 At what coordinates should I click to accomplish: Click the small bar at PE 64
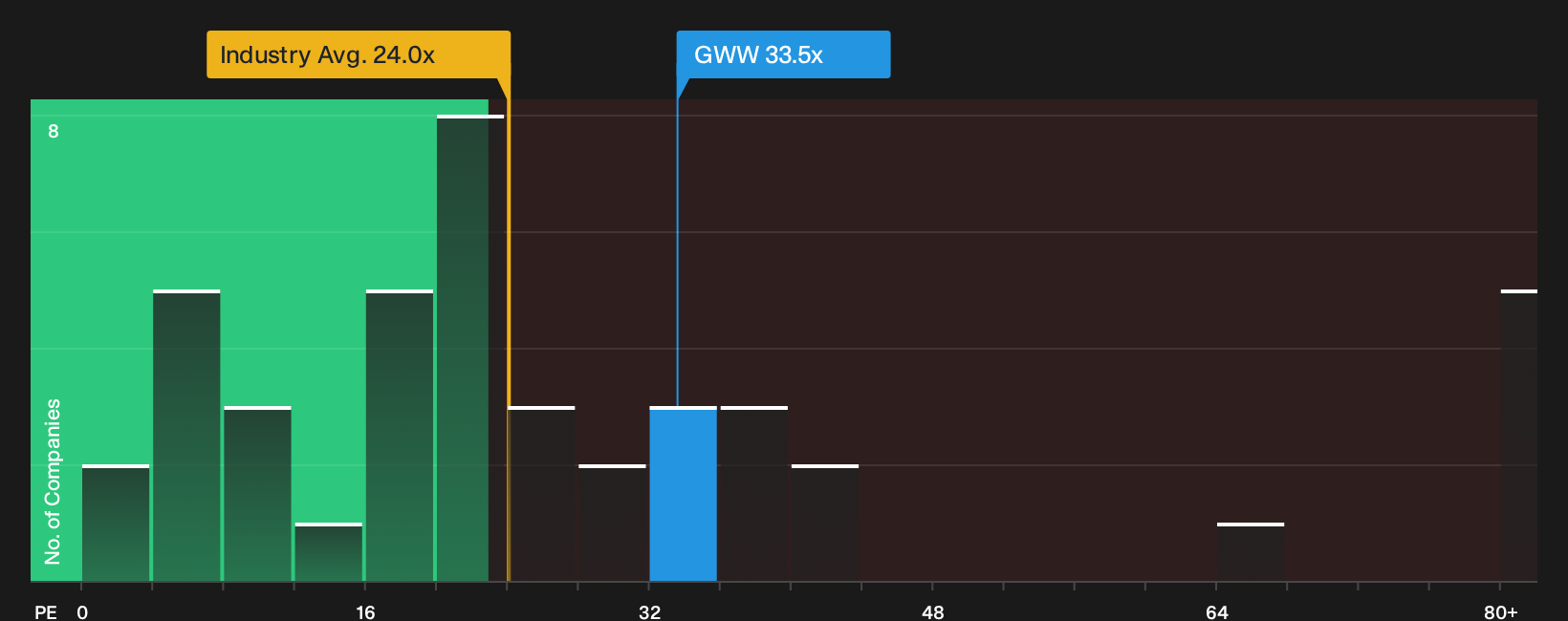(x=1251, y=552)
